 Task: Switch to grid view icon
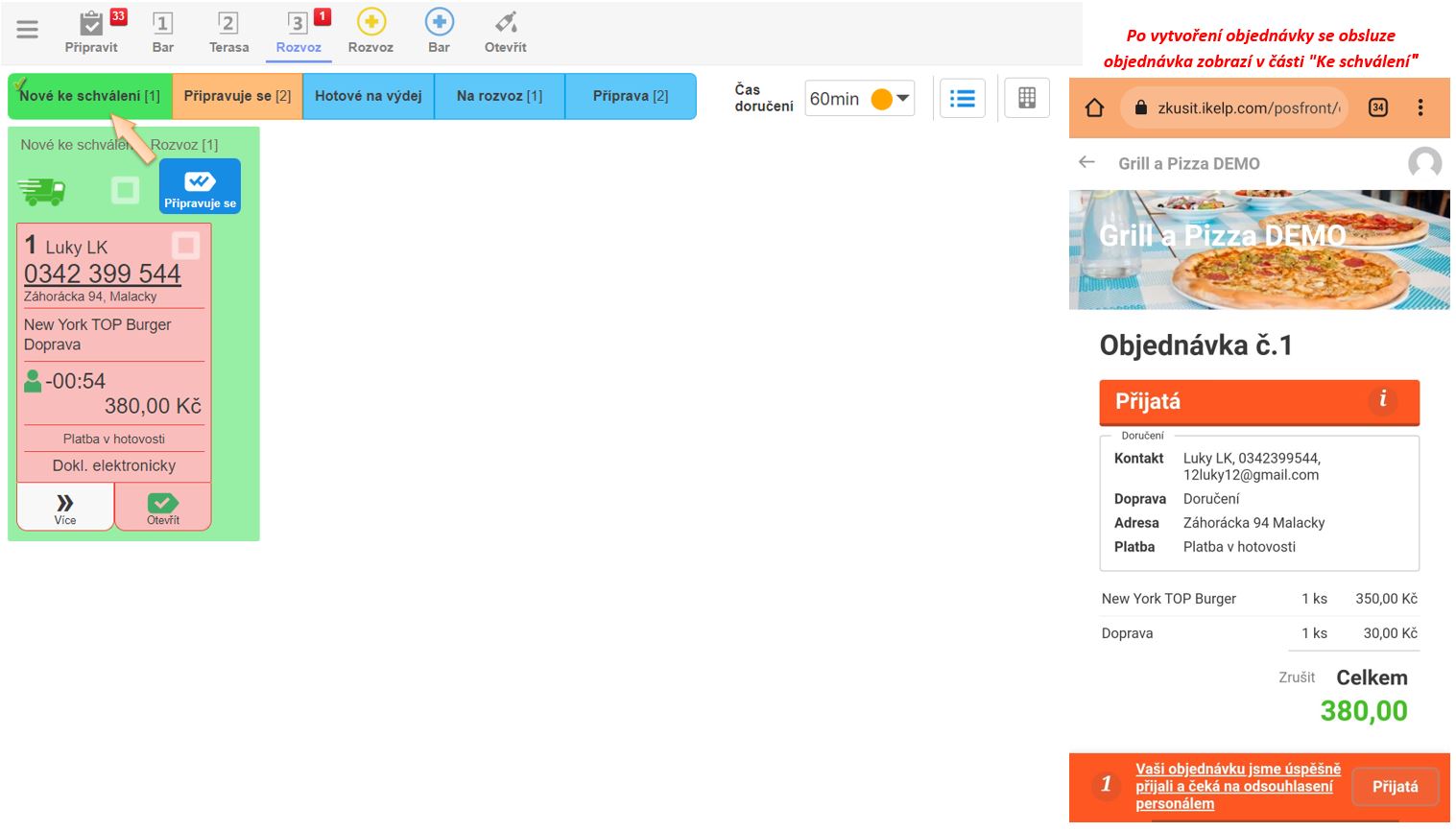tap(1026, 98)
